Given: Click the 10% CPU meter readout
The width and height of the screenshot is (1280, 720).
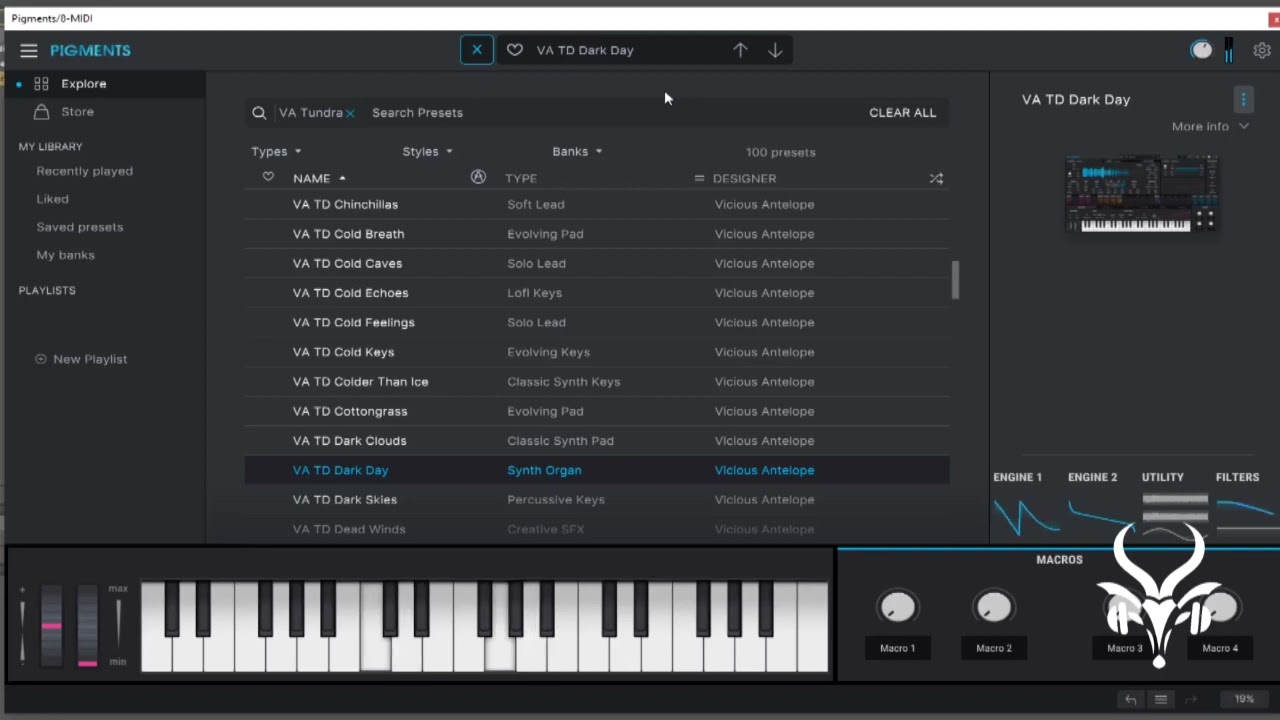Looking at the screenshot, I should click(x=1244, y=700).
